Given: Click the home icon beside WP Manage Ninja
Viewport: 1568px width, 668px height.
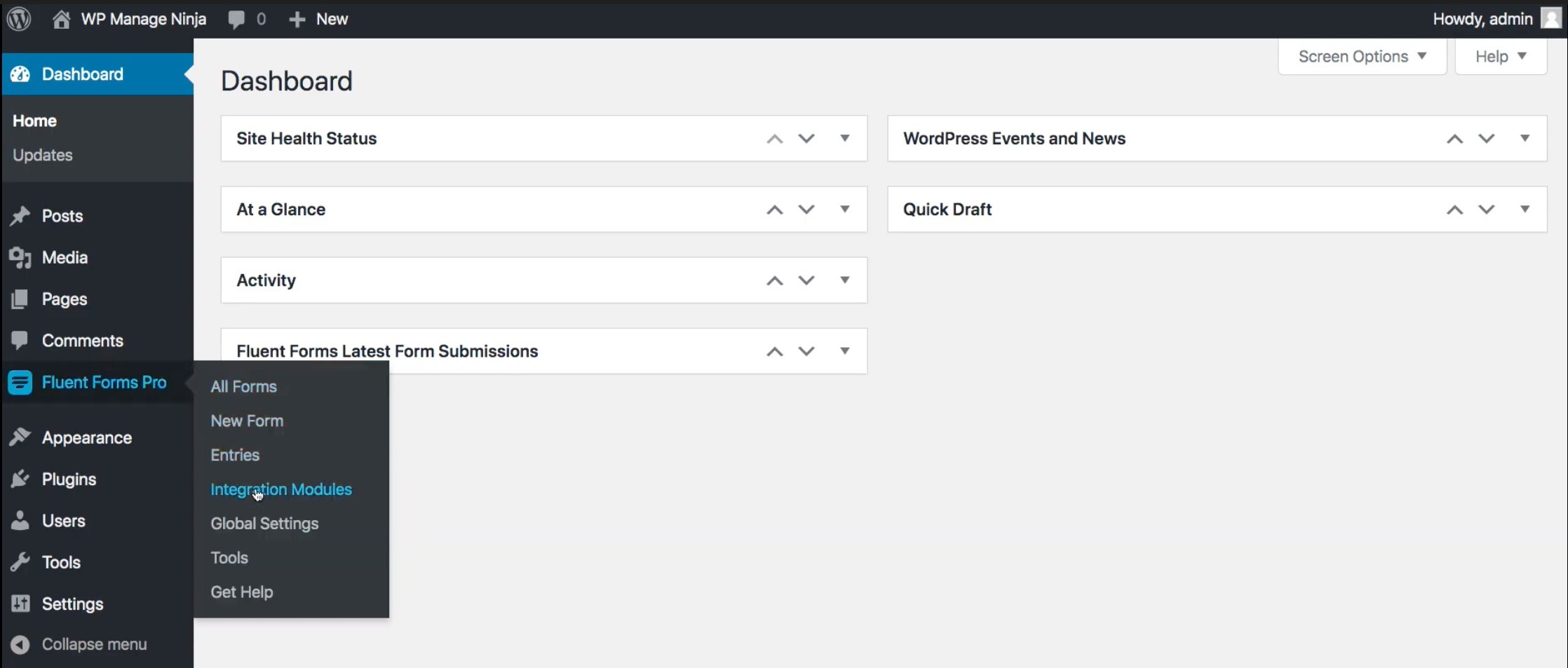Looking at the screenshot, I should tap(62, 19).
